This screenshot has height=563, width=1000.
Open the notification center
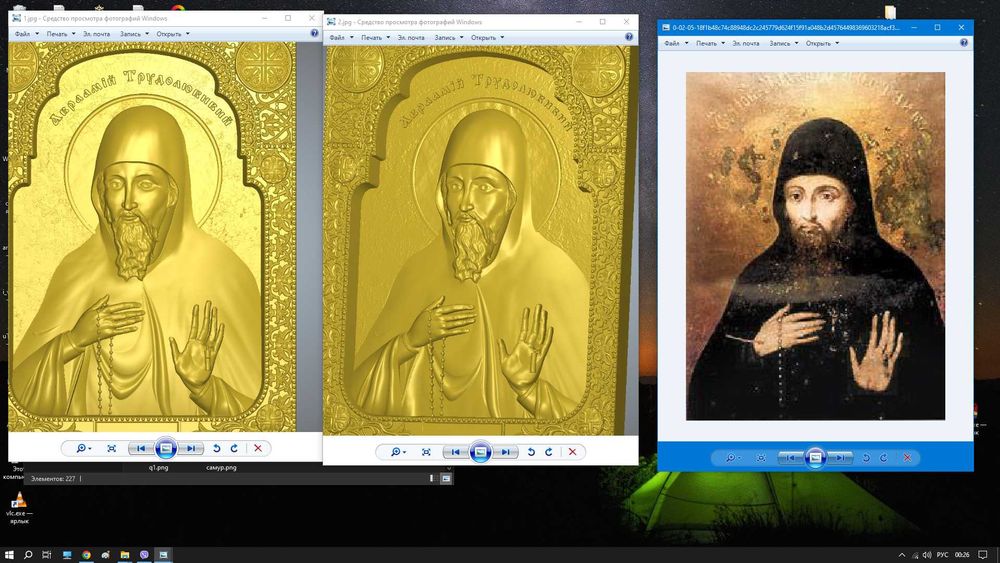click(x=983, y=555)
